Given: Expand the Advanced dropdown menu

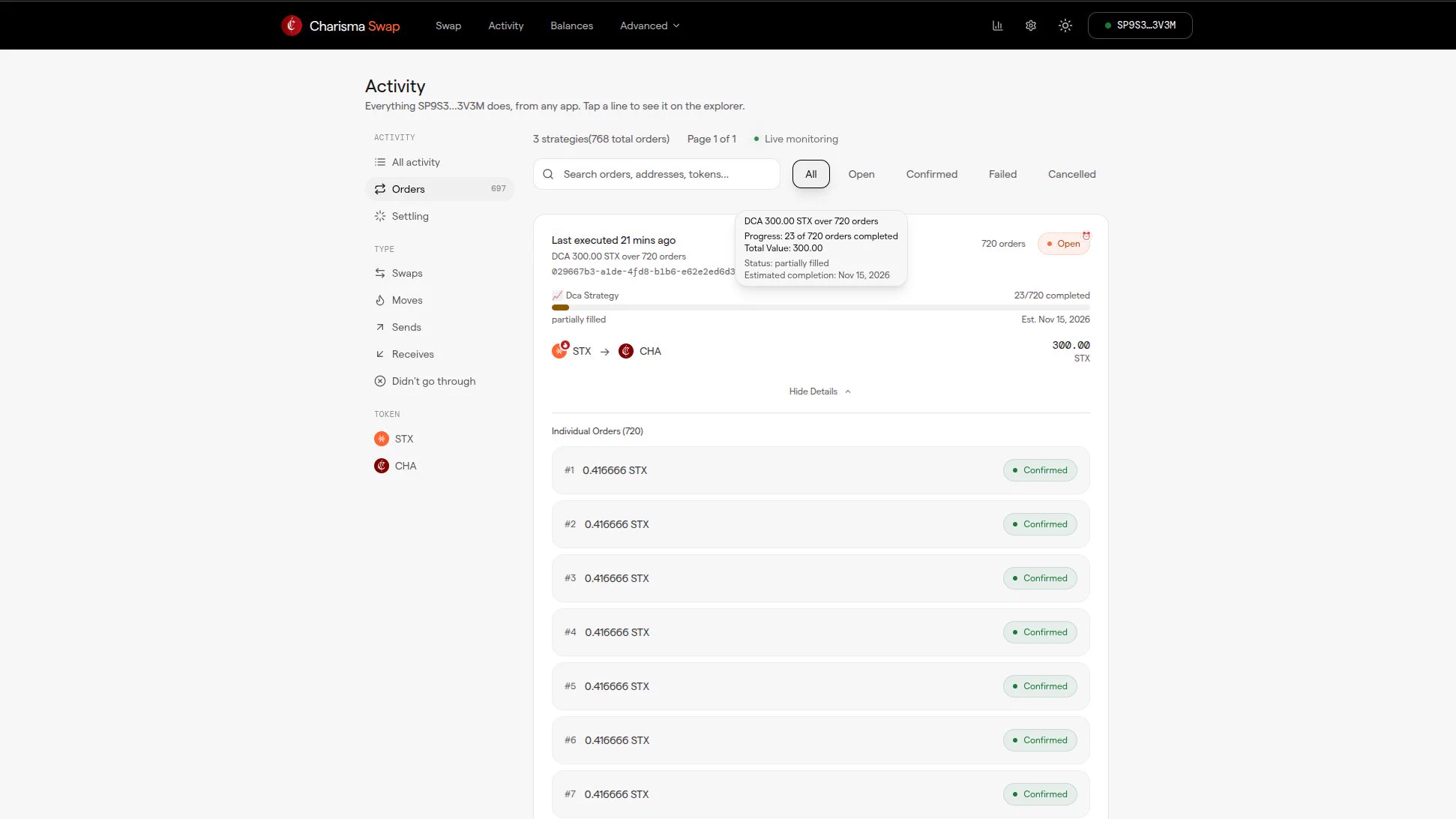Looking at the screenshot, I should point(649,25).
